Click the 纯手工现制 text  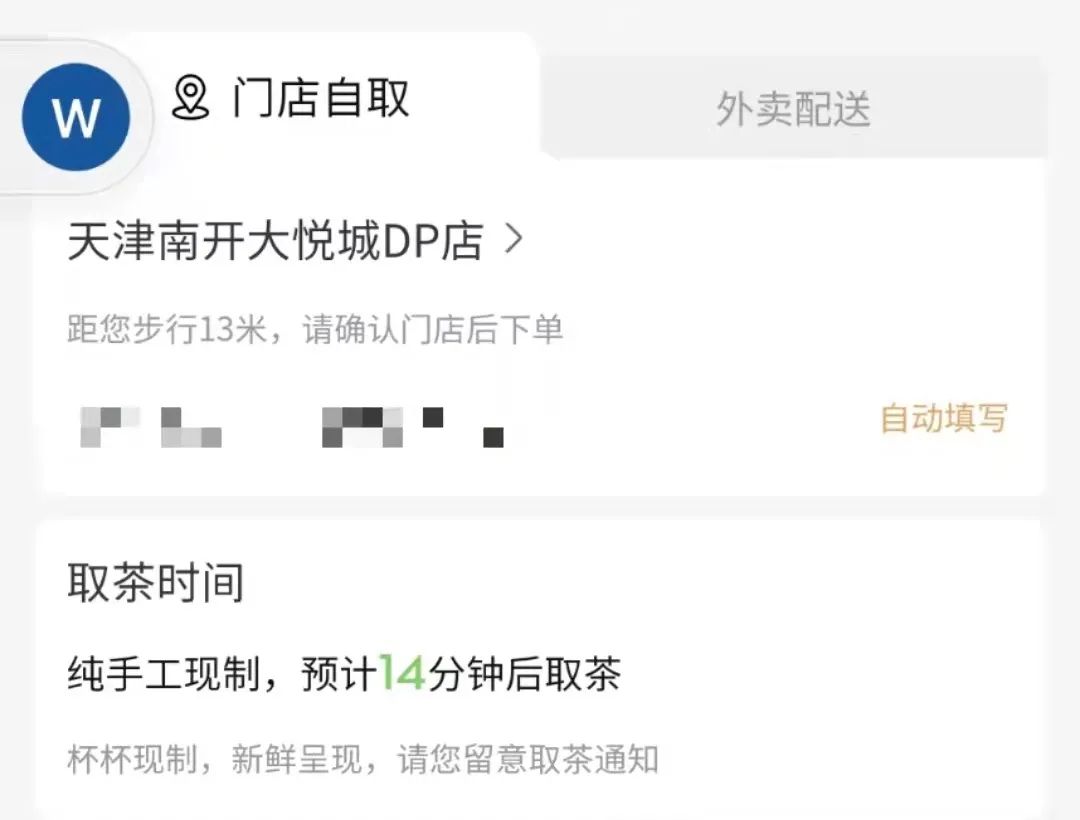pos(164,673)
